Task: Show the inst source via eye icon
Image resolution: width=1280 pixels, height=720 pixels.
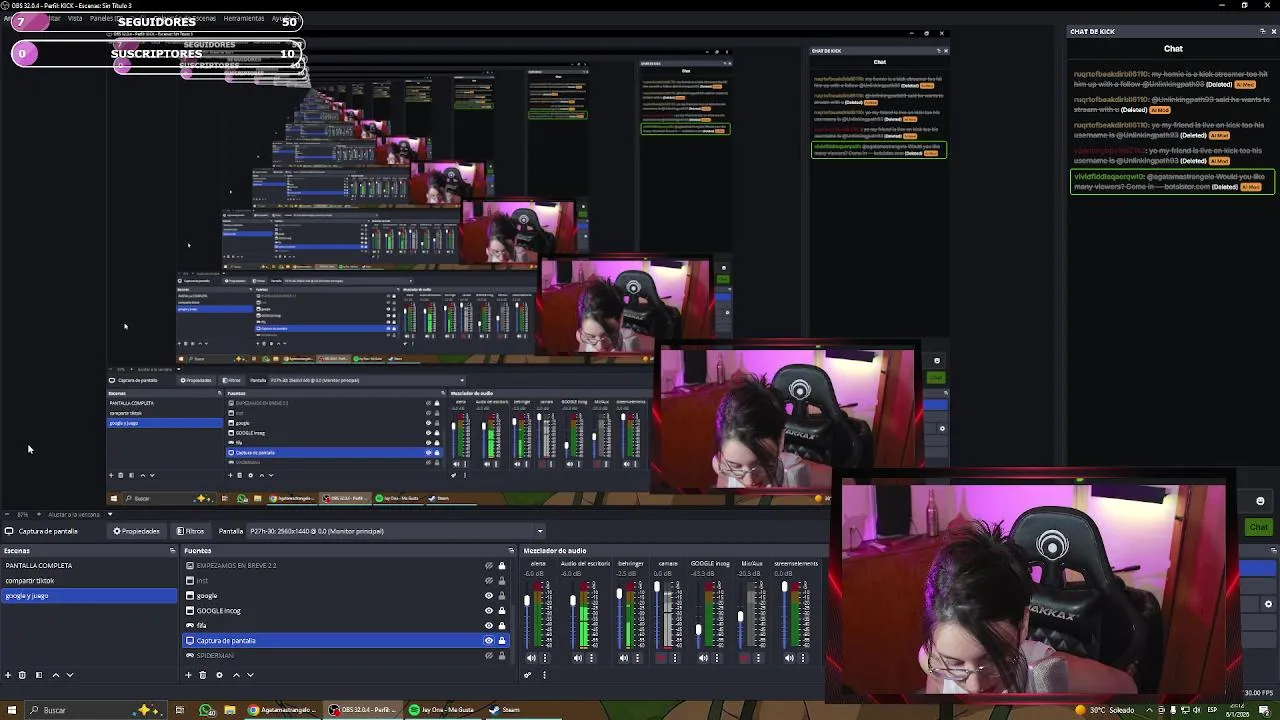Action: (x=489, y=581)
